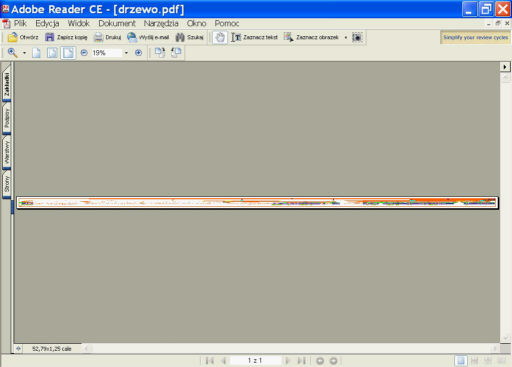Click zoom in plus button
Viewport: 512px width, 367px height.
pyautogui.click(x=138, y=53)
